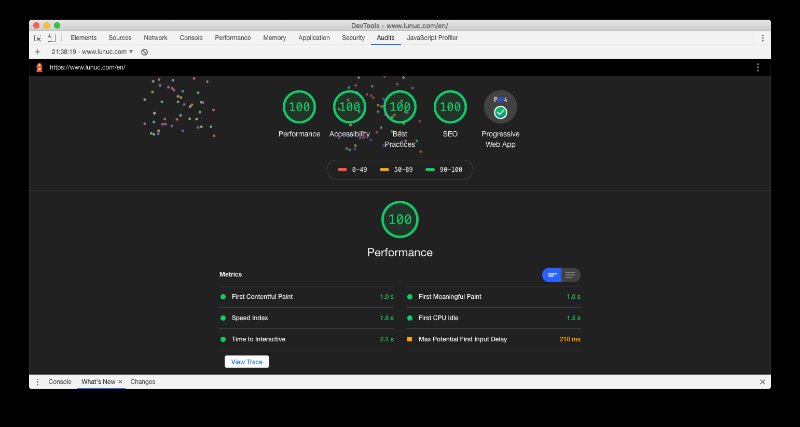Switch metrics to the expanded description view
Viewport: 800px width, 427px height.
click(x=571, y=275)
